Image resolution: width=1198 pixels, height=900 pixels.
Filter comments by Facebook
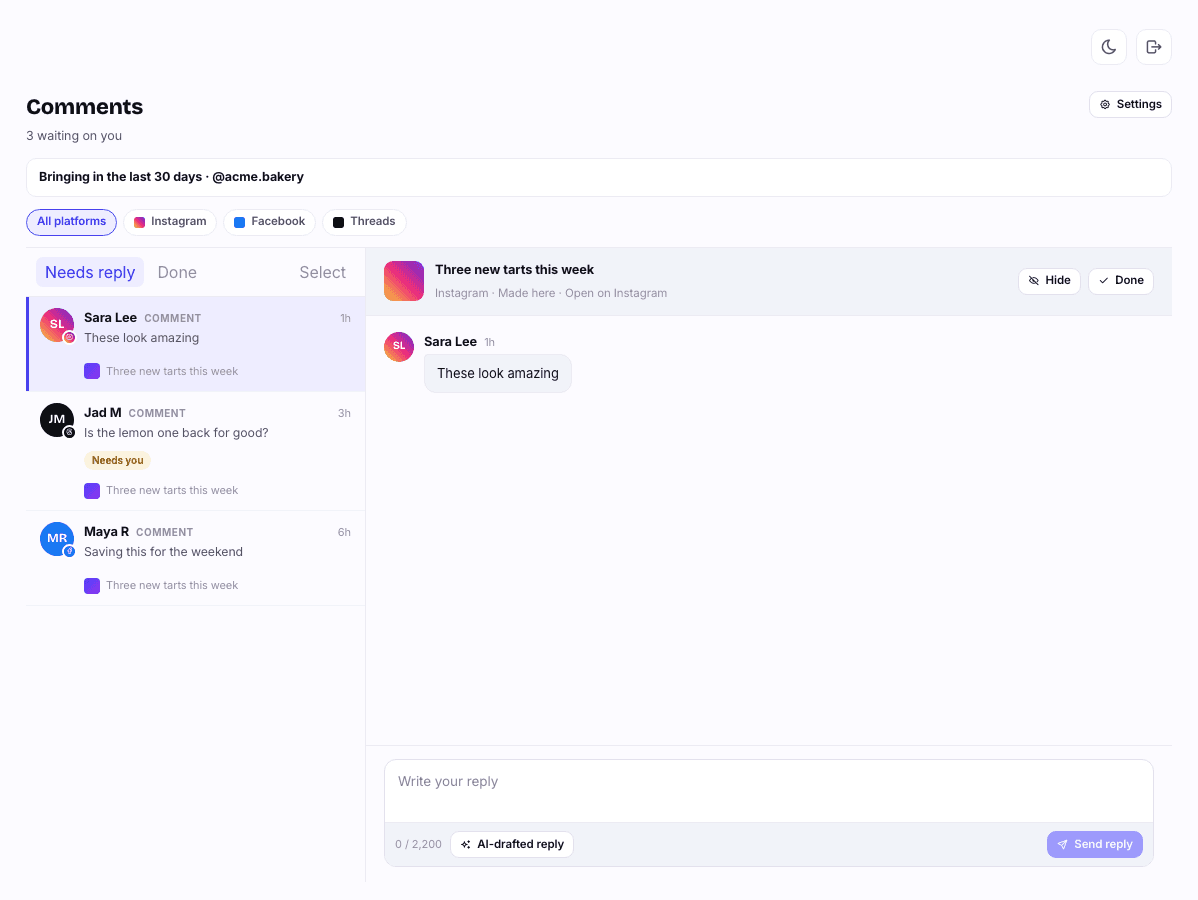[269, 222]
